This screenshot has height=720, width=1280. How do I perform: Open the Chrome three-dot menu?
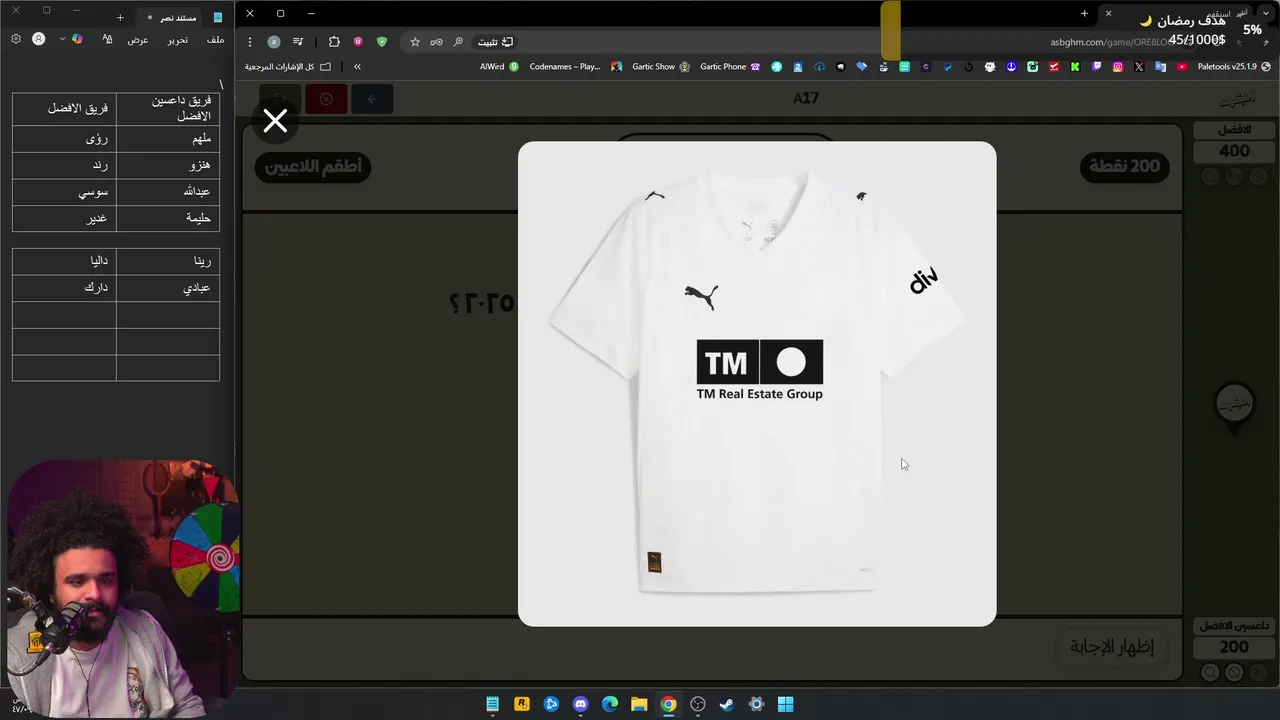tap(250, 42)
